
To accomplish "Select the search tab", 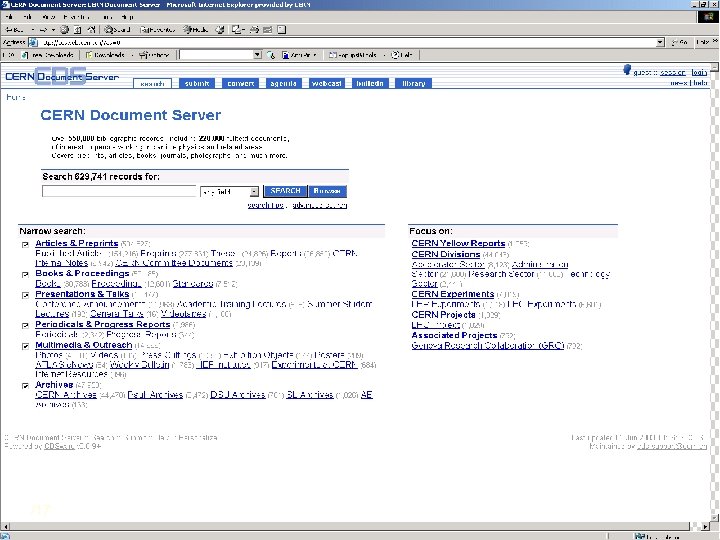I will pyautogui.click(x=152, y=84).
